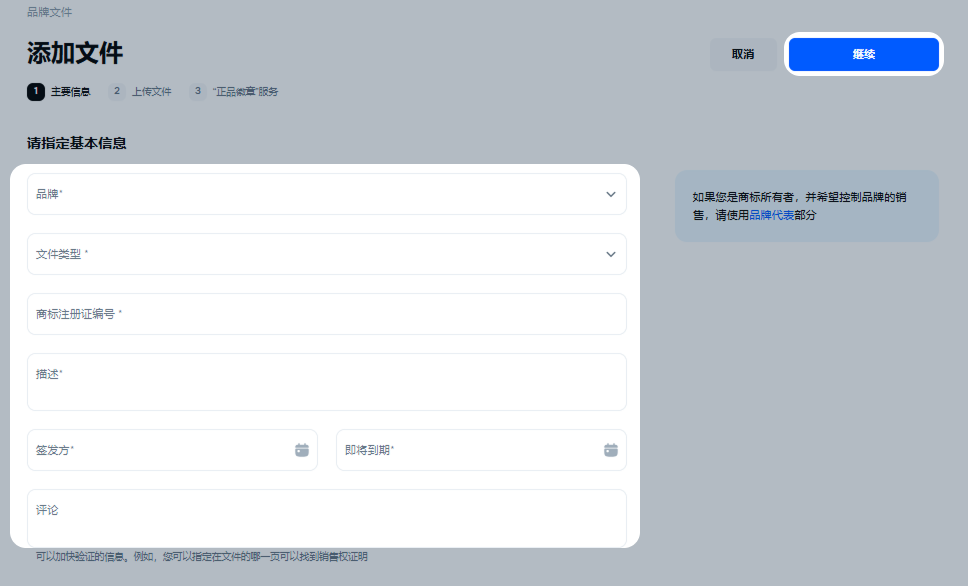
Task: Go to 品牌文件 breadcrumb
Action: [49, 12]
